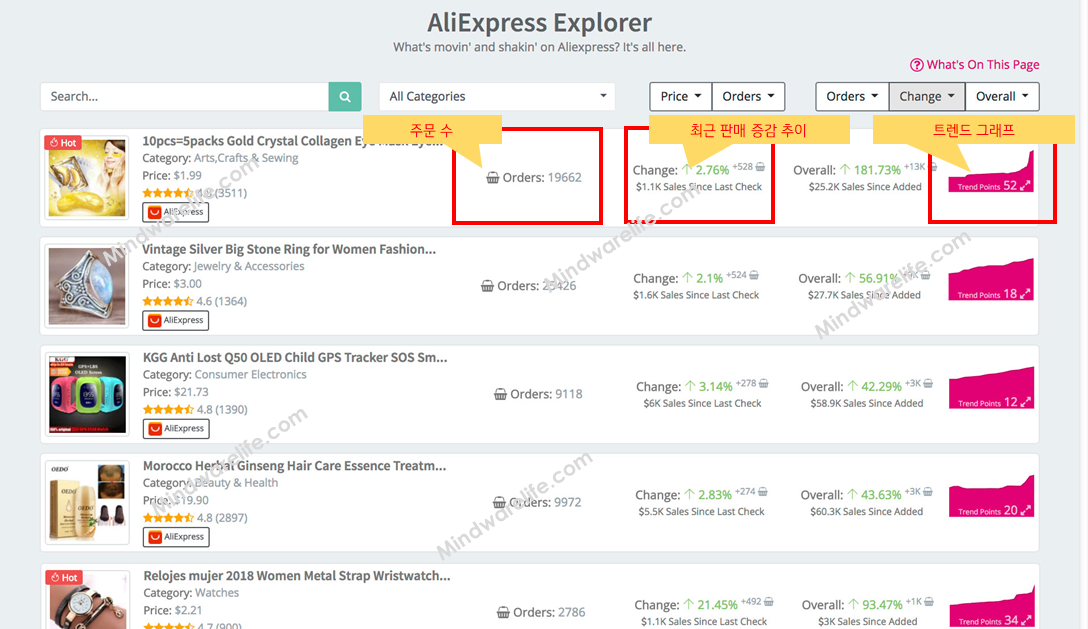Open the What's On This Page link
This screenshot has width=1088, height=629.
coord(983,65)
